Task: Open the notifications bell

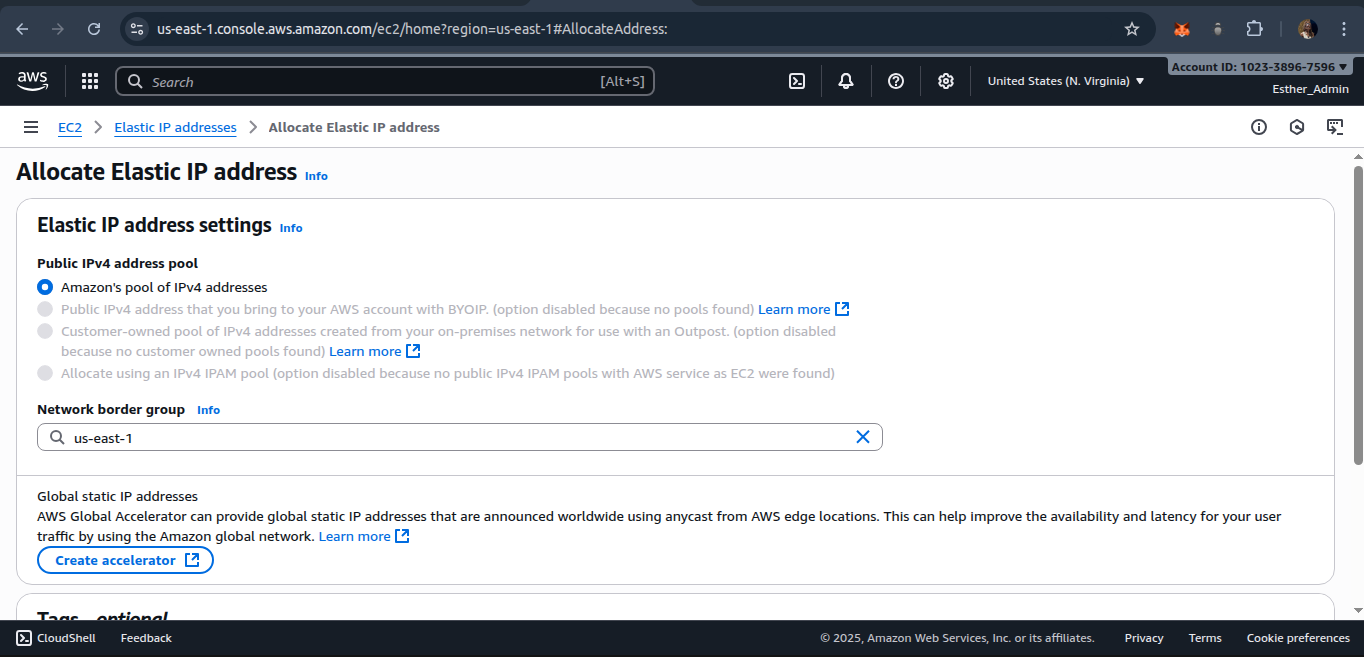Action: click(x=846, y=81)
